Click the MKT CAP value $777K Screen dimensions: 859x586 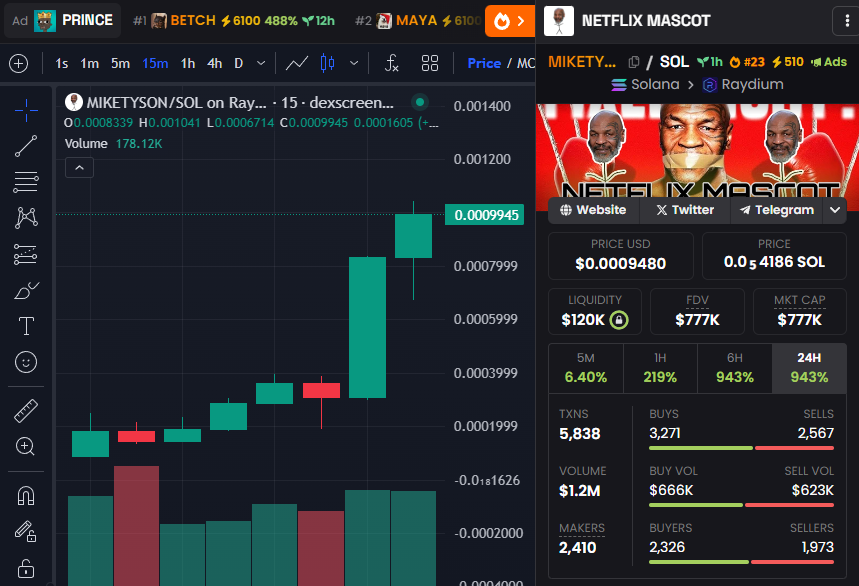(x=800, y=320)
